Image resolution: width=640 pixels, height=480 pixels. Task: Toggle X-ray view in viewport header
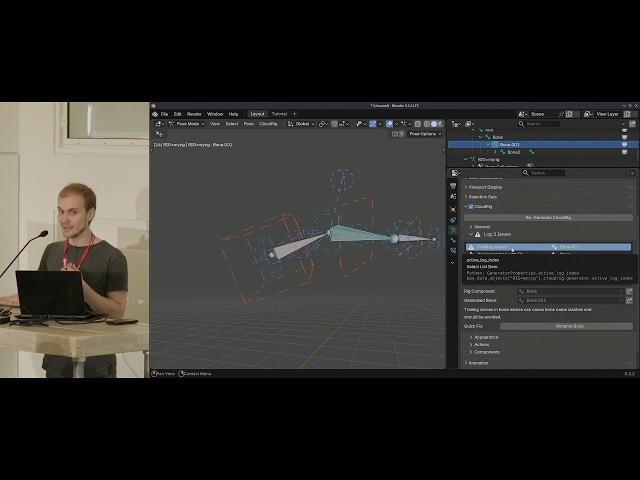pyautogui.click(x=418, y=124)
